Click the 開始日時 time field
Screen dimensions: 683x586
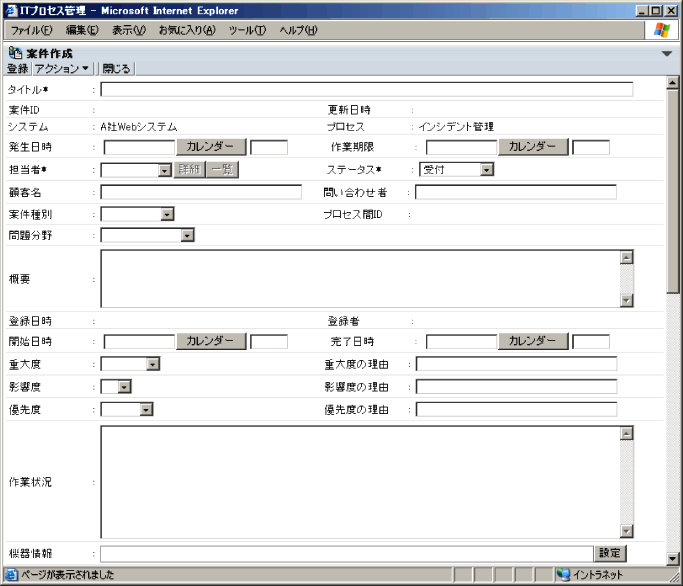(x=269, y=342)
